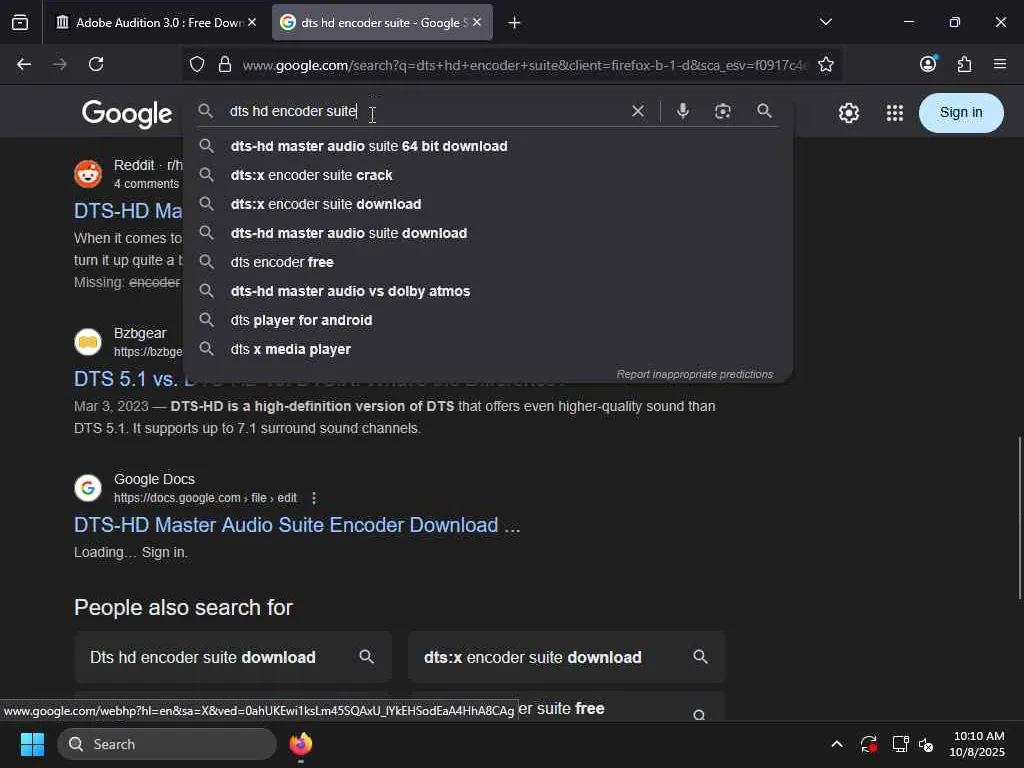Open Google apps grid

(x=895, y=113)
